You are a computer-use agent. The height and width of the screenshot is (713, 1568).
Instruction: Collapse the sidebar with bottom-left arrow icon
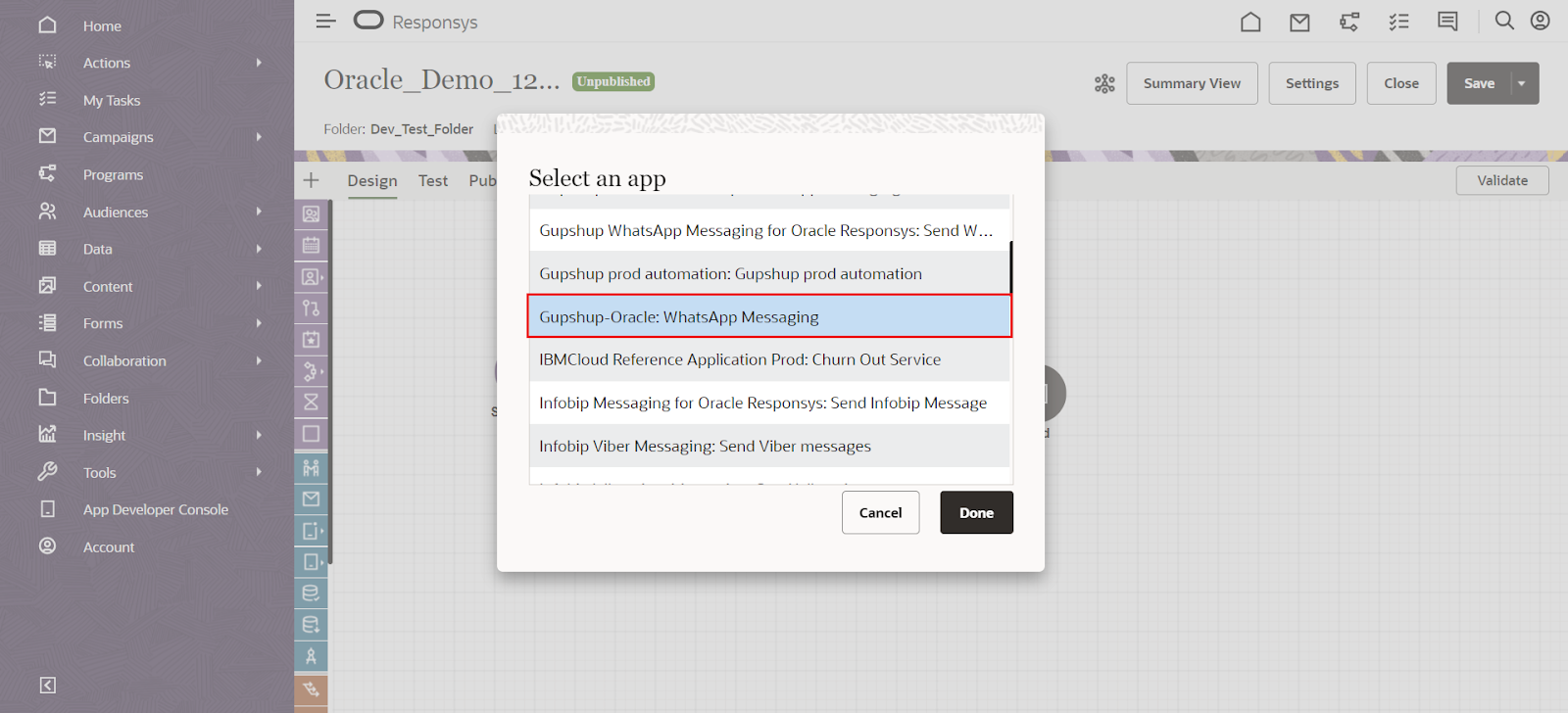tap(47, 685)
